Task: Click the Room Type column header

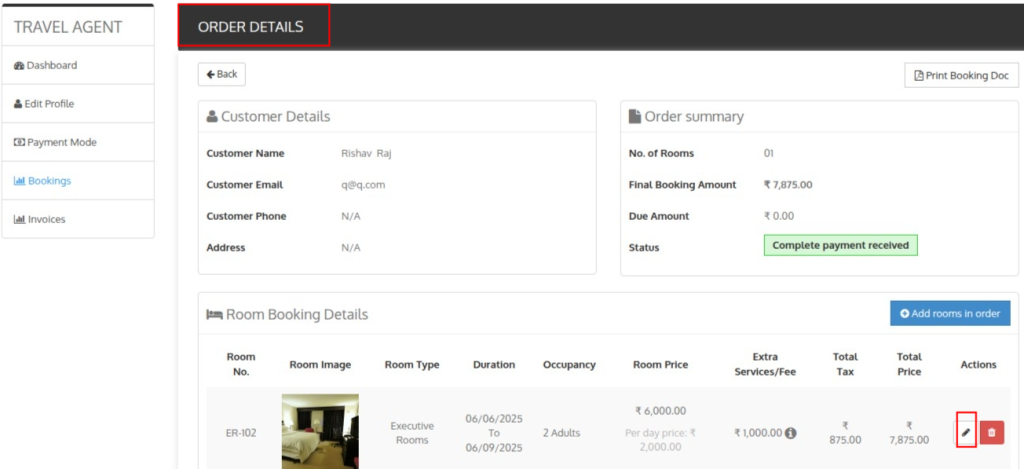Action: 412,364
